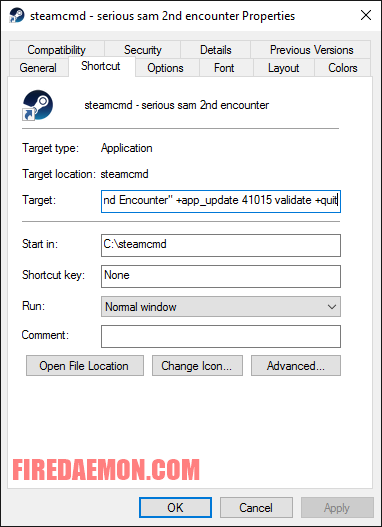Click the 'Shortcut key:' label
The image size is (382, 527).
click(x=54, y=275)
